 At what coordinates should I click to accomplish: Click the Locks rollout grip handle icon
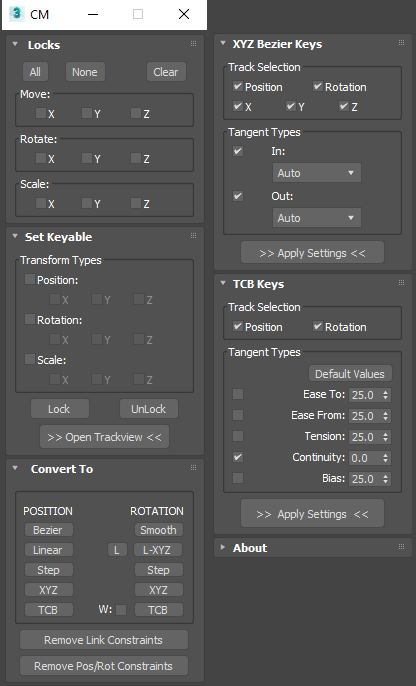[x=193, y=43]
